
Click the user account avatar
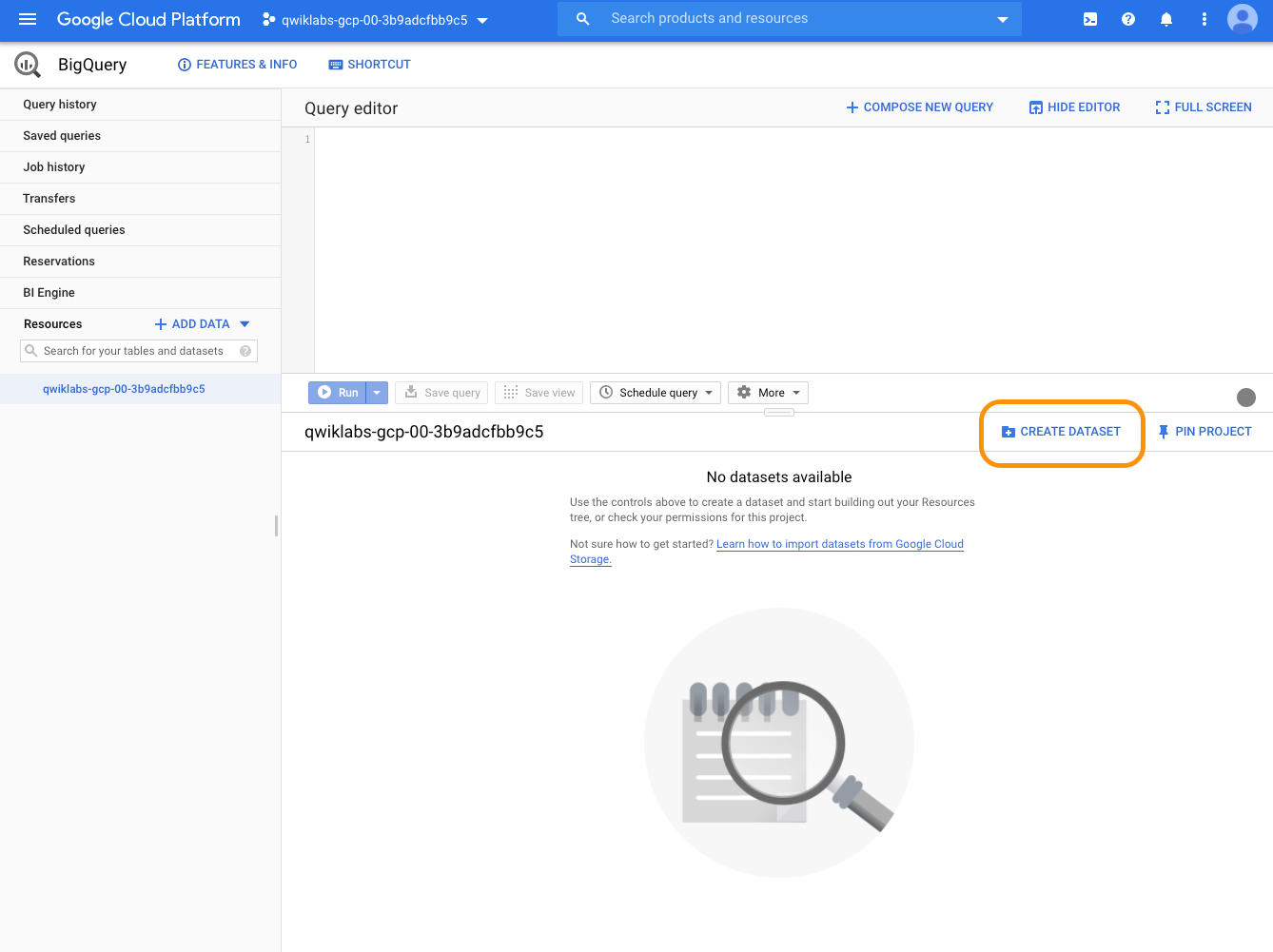1243,19
